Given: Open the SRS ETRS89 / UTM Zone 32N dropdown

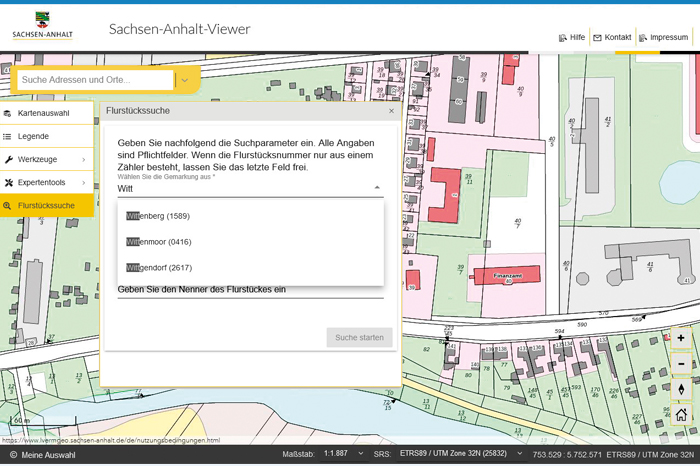Looking at the screenshot, I should (460, 454).
